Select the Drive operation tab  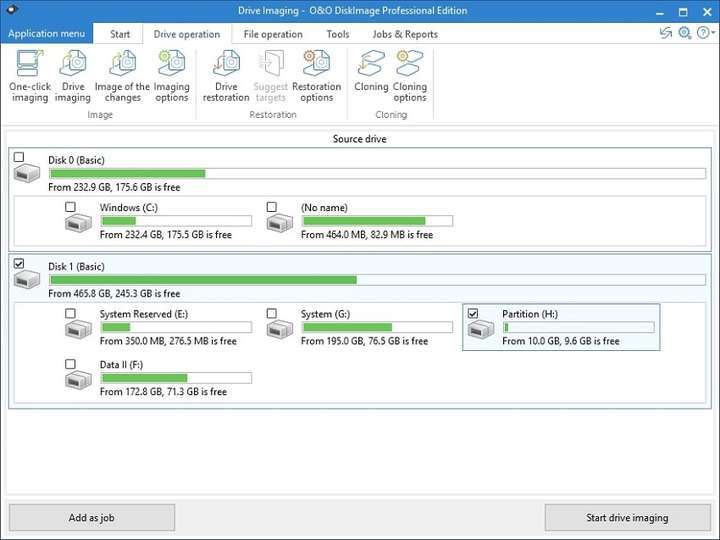(186, 34)
